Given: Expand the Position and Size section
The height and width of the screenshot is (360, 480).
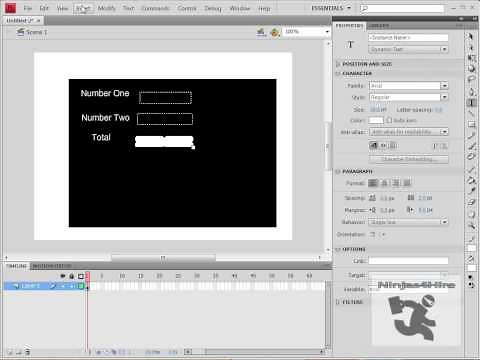Looking at the screenshot, I should (x=338, y=64).
